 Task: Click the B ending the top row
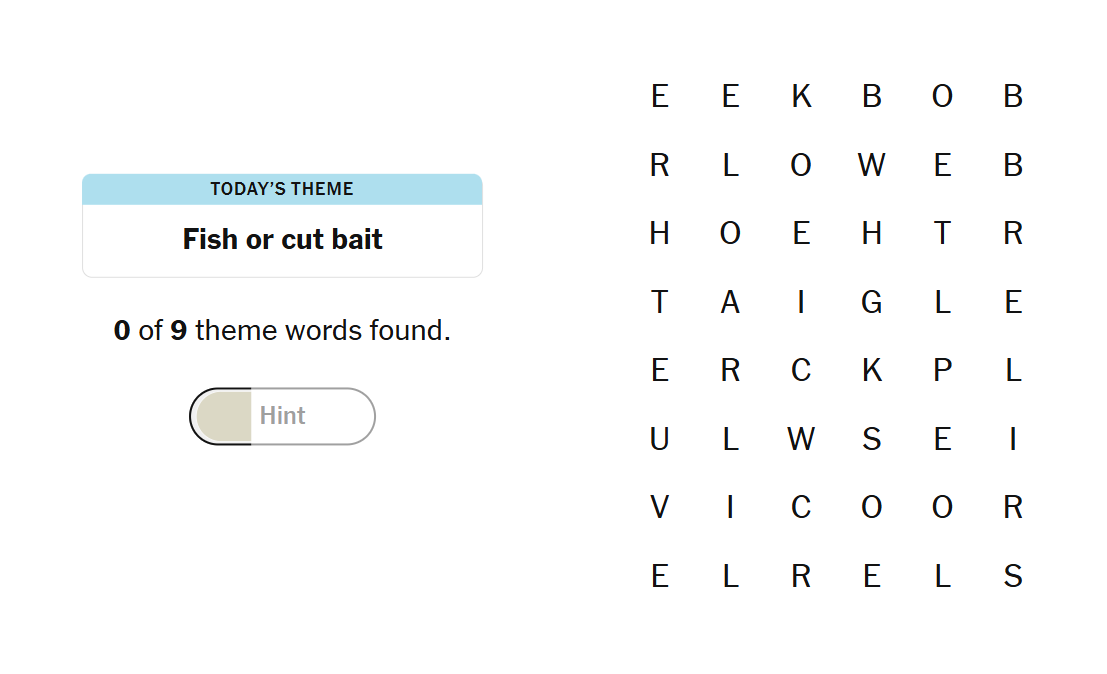(x=1013, y=96)
